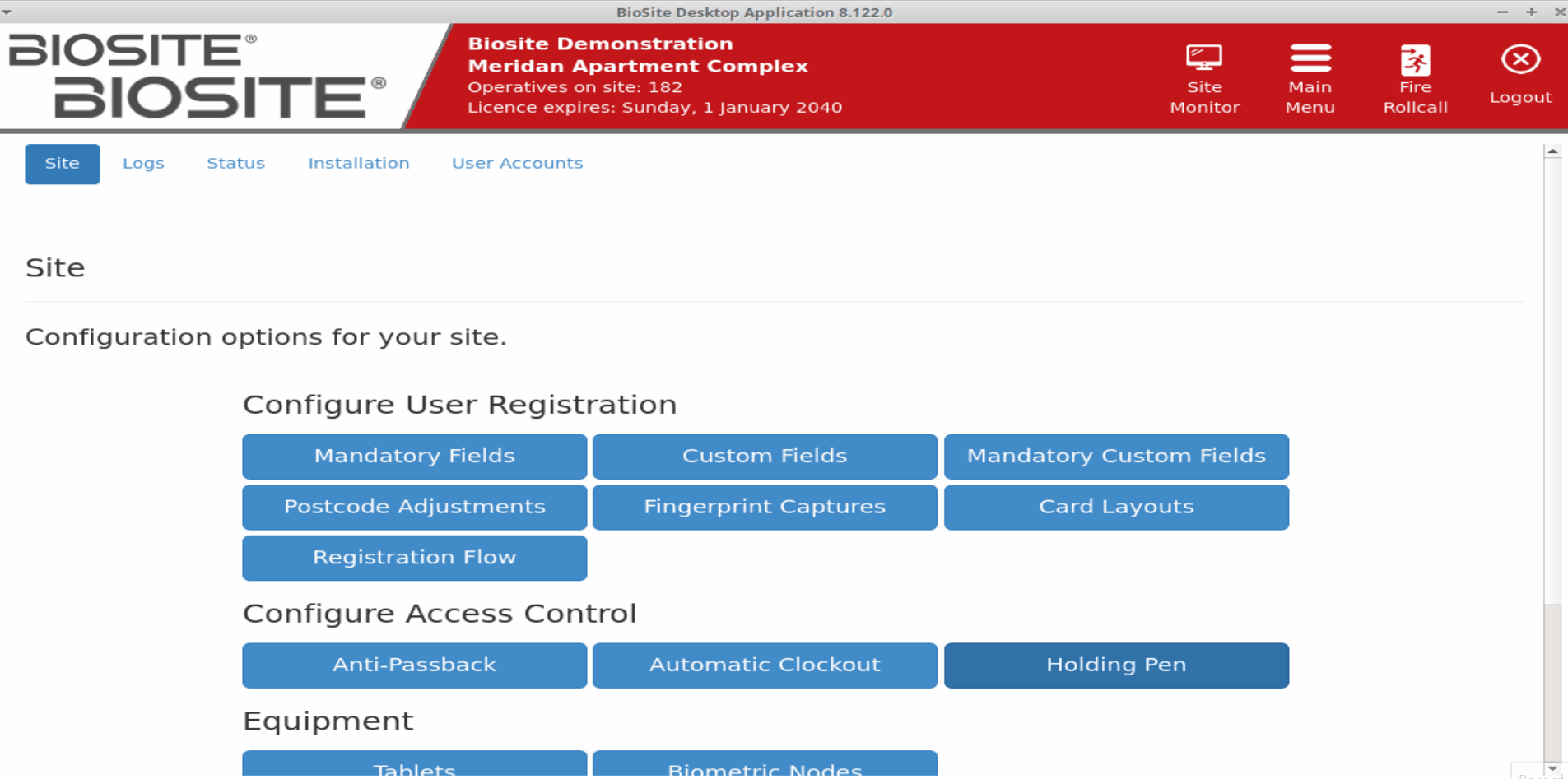This screenshot has width=1568, height=779.
Task: Open Fingerprint Captures settings
Action: pos(765,507)
